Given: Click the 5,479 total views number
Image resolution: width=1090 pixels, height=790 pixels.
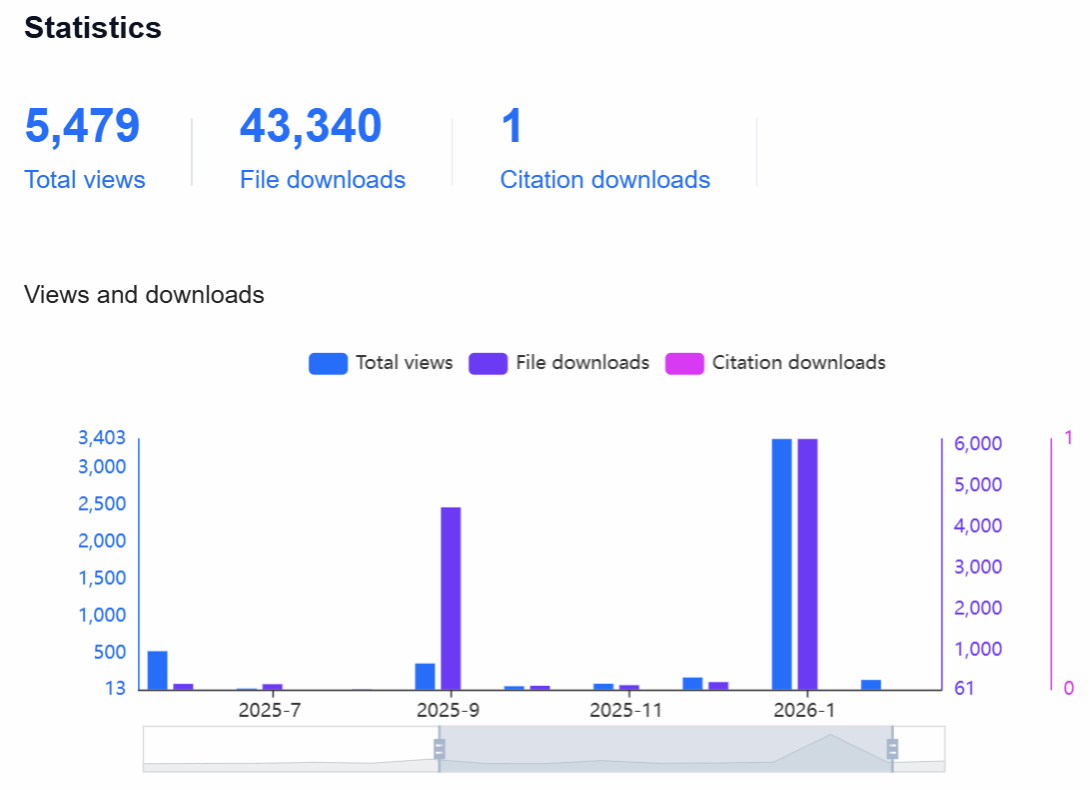Looking at the screenshot, I should [82, 127].
